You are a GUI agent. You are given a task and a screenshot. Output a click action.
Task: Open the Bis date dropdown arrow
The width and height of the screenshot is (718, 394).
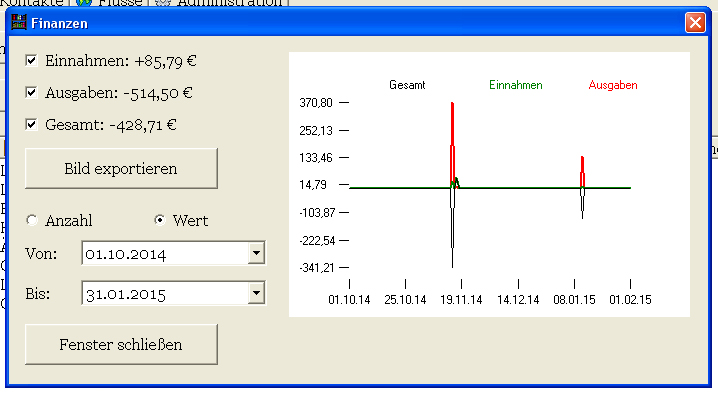pyautogui.click(x=256, y=293)
